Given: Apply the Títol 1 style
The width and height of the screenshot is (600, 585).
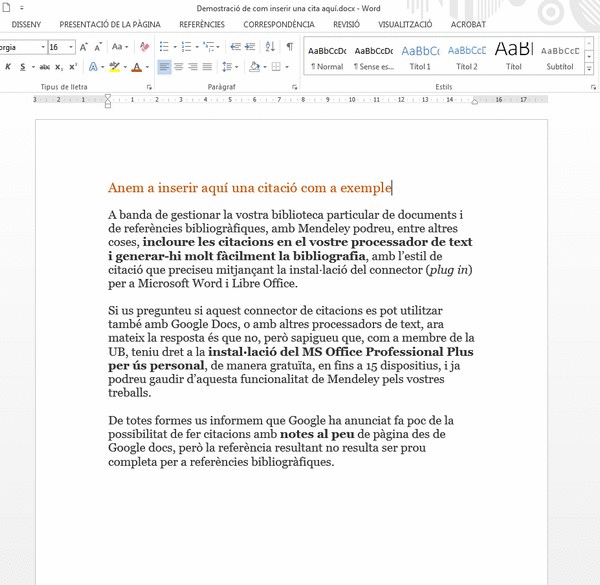Looking at the screenshot, I should click(420, 57).
